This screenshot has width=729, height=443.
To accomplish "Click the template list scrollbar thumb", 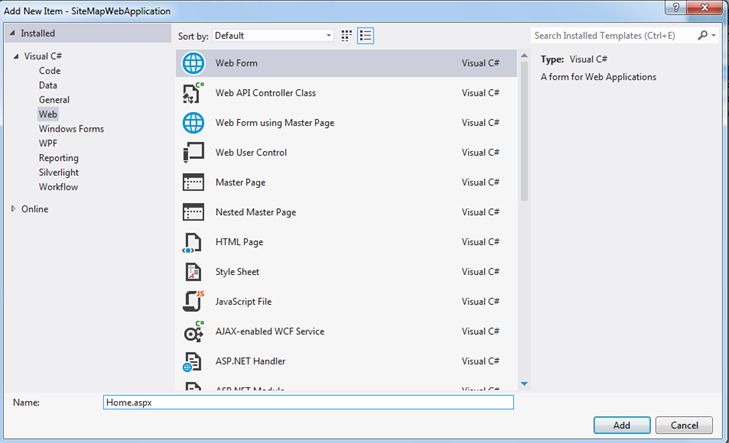I will pyautogui.click(x=524, y=131).
